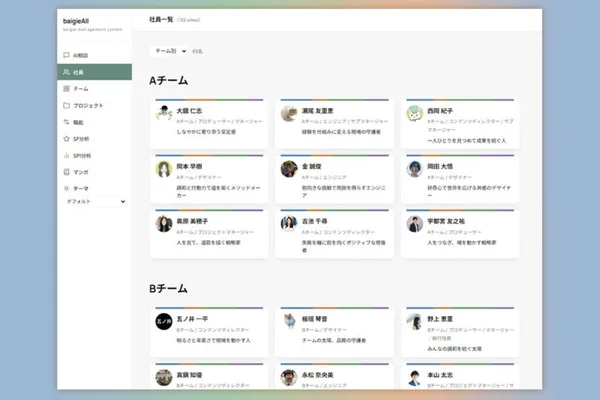Click 大舘 仁志's avatar
The image size is (600, 400).
point(164,113)
